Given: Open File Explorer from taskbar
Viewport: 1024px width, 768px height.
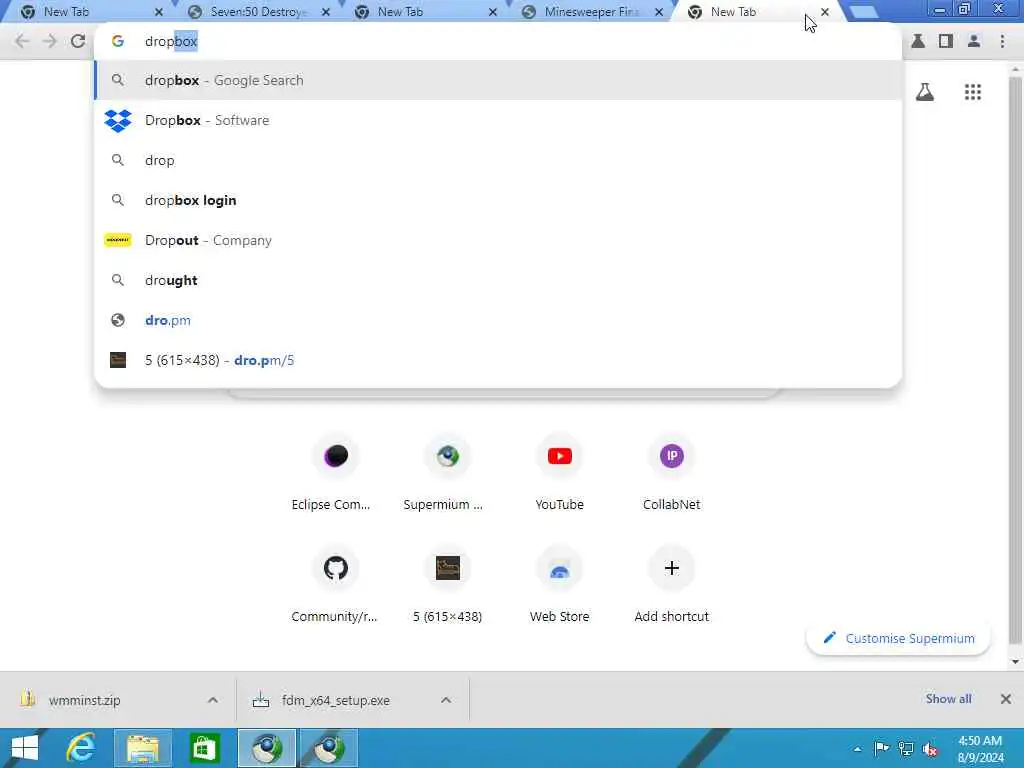Looking at the screenshot, I should (x=143, y=748).
